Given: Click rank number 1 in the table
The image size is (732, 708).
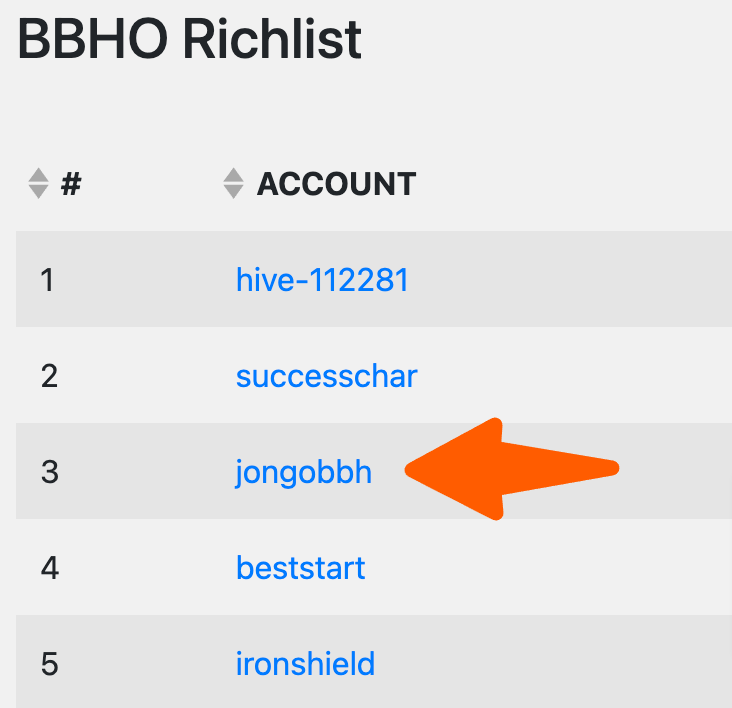Looking at the screenshot, I should click(47, 280).
